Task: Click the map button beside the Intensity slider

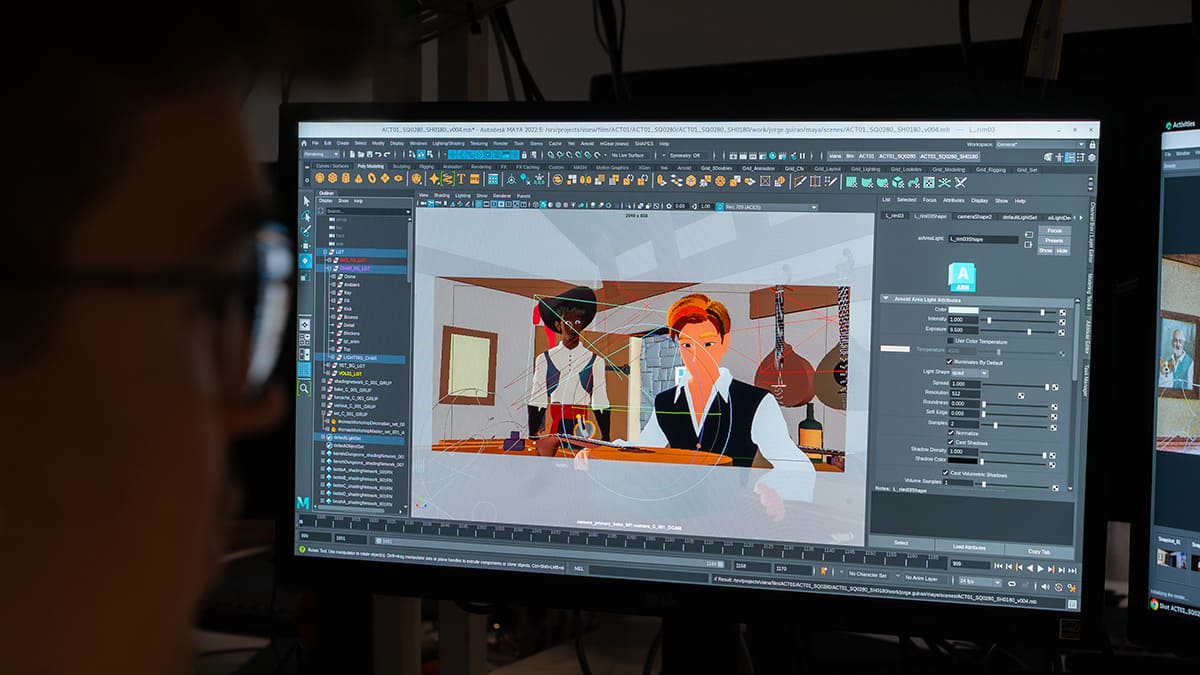Action: pyautogui.click(x=1061, y=320)
